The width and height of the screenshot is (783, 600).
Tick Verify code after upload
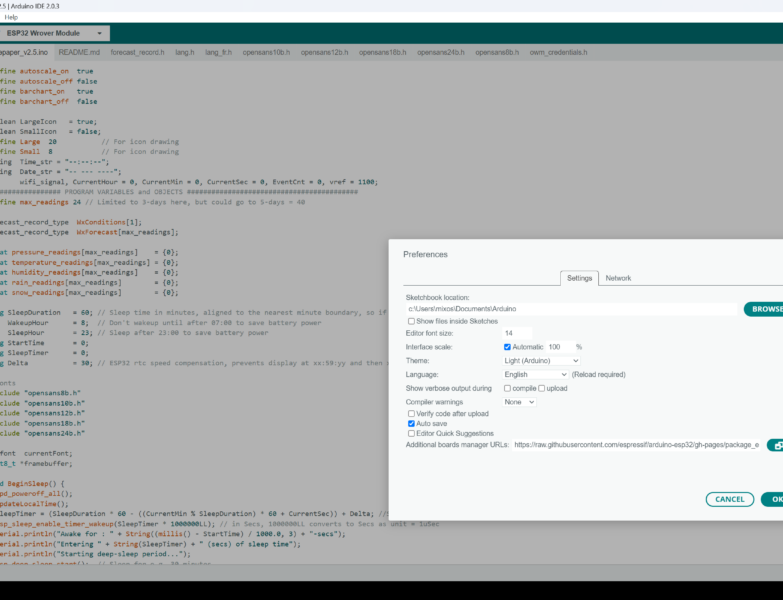tap(412, 413)
